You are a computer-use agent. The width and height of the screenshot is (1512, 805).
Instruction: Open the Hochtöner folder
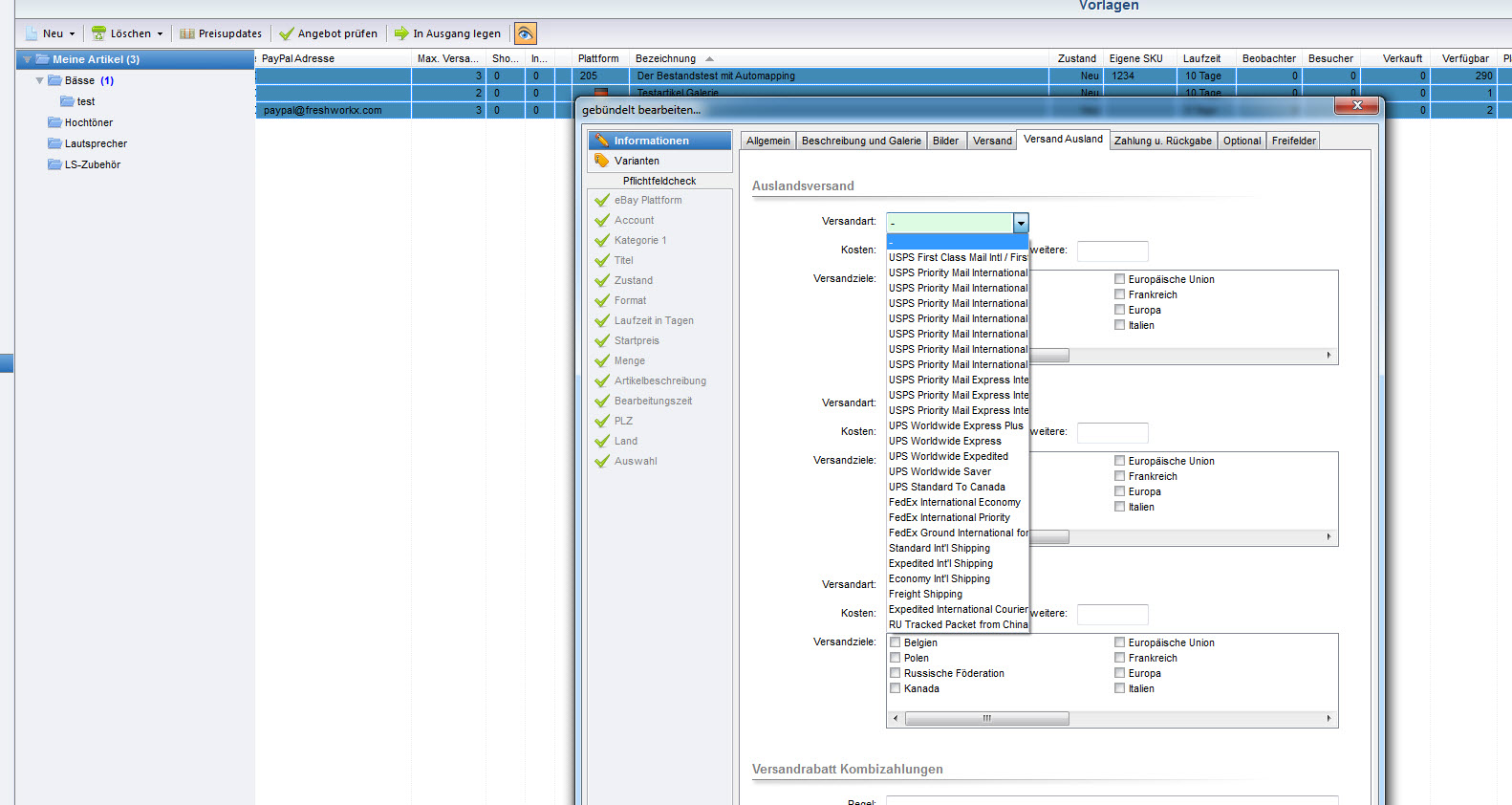point(88,122)
